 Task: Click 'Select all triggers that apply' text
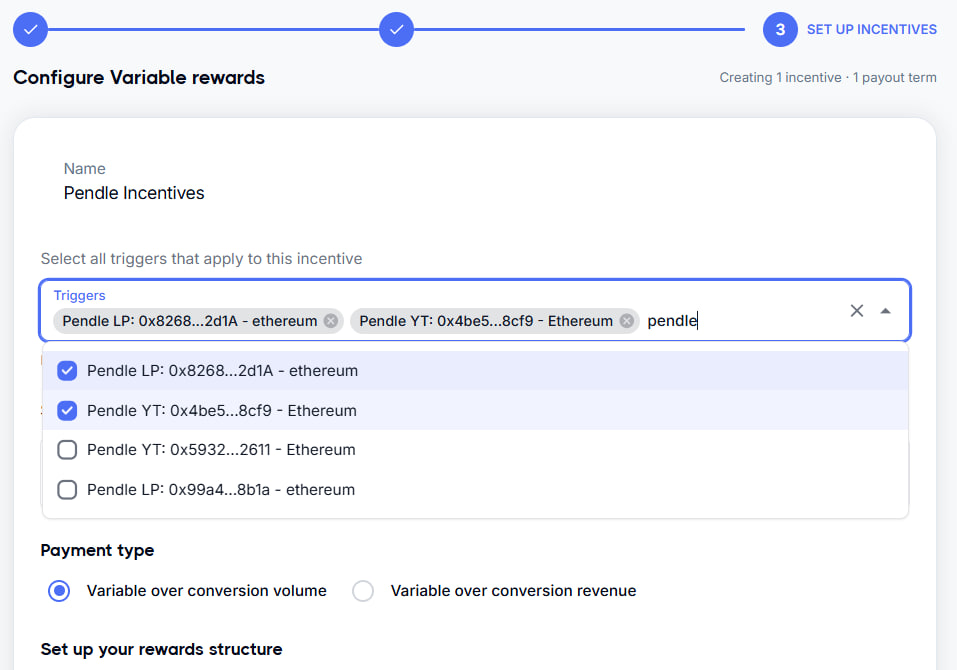[x=201, y=259]
